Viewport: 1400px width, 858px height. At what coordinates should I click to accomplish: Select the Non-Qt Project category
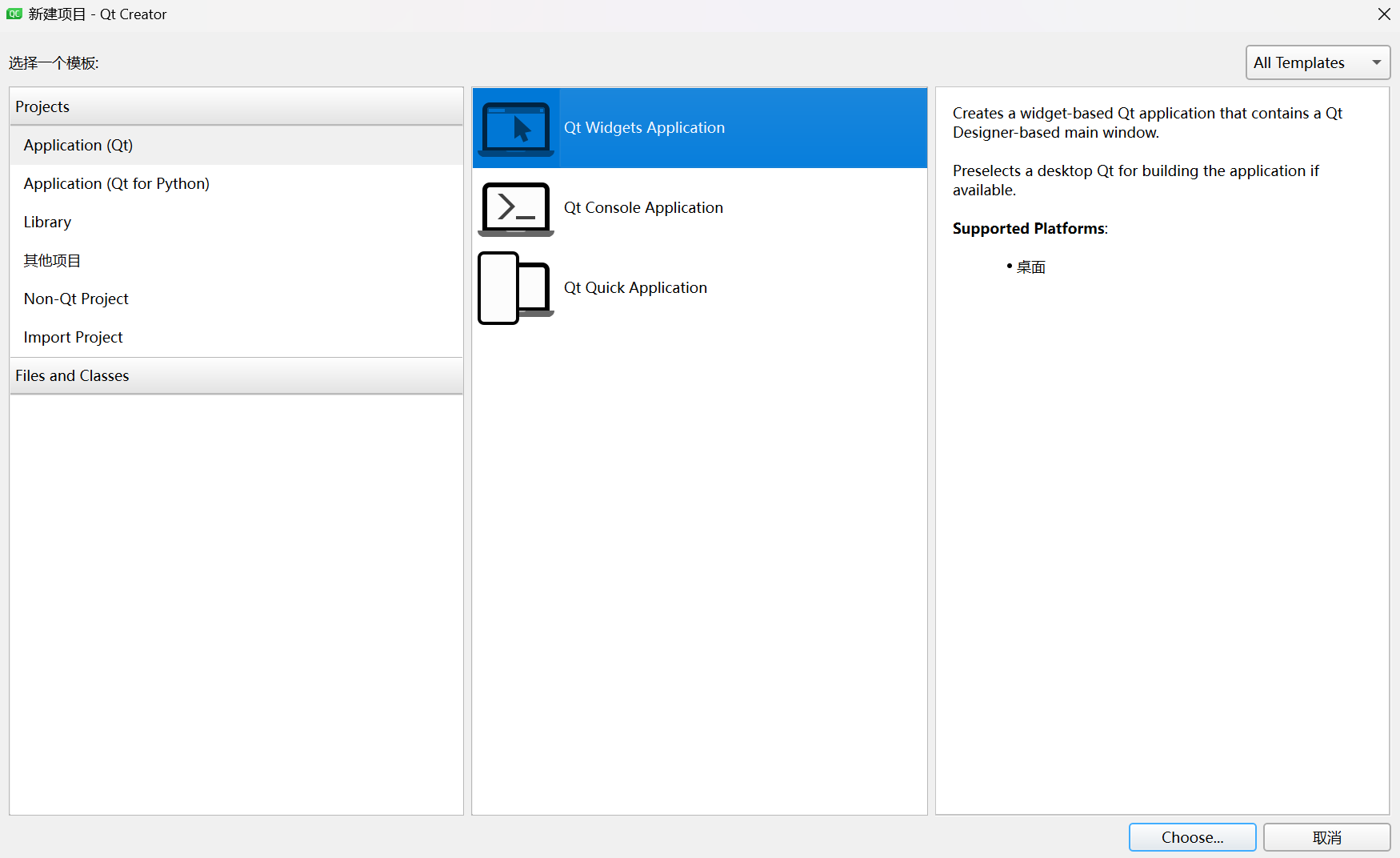coord(237,299)
